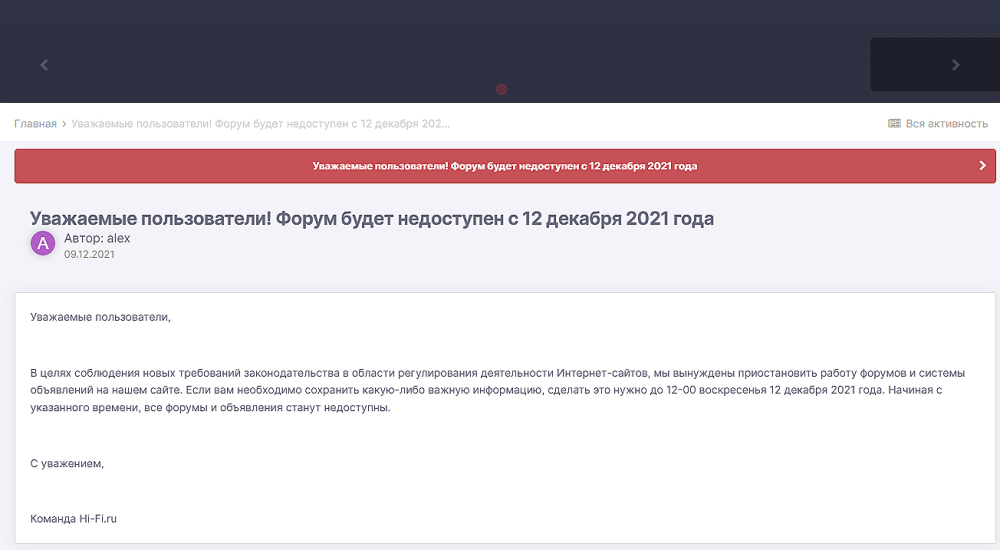Screen dimensions: 1000x550
Task: Click the breadcrumb chevron after Главная
Action: pyautogui.click(x=64, y=124)
